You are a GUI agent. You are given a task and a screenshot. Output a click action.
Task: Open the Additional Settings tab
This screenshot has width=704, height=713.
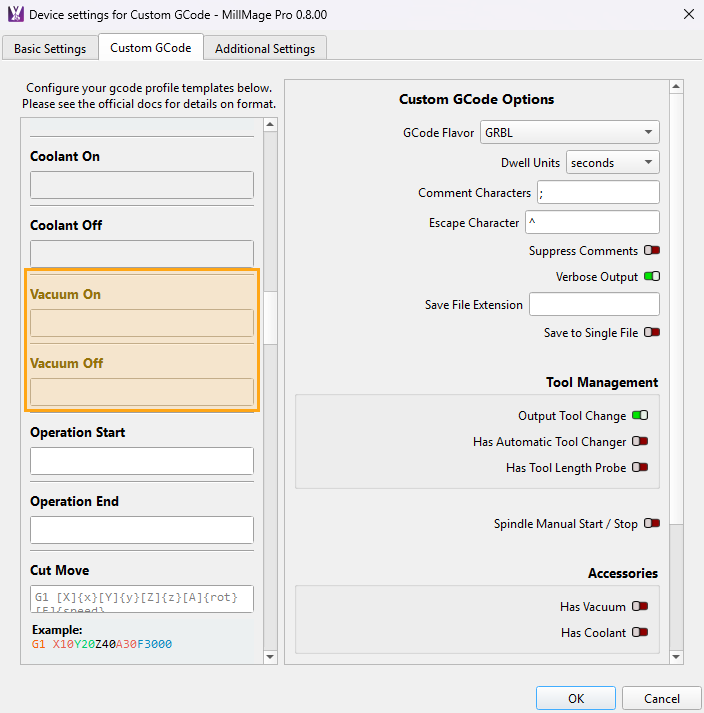click(x=265, y=48)
